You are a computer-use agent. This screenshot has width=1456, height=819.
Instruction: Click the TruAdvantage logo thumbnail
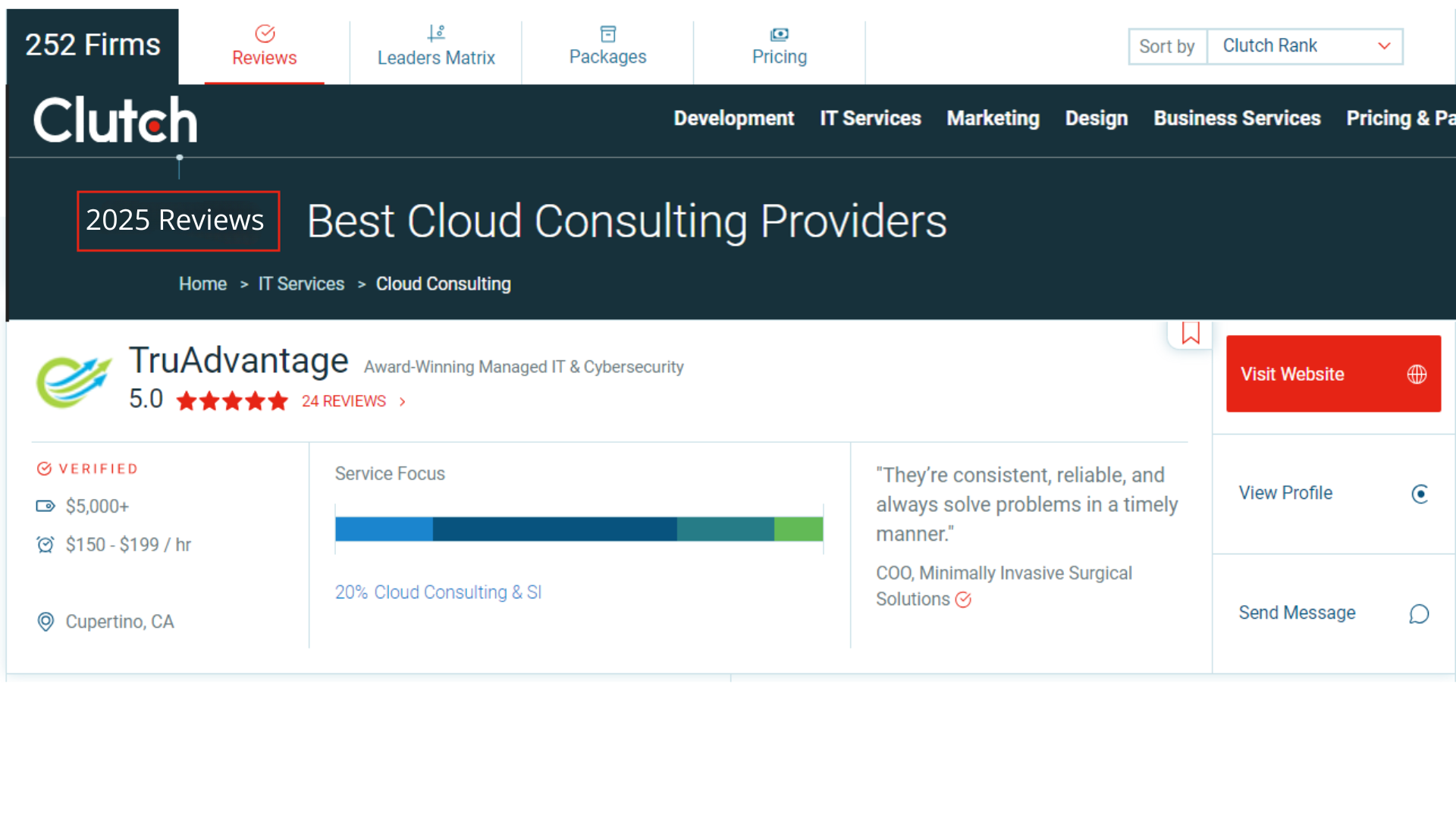pyautogui.click(x=74, y=381)
